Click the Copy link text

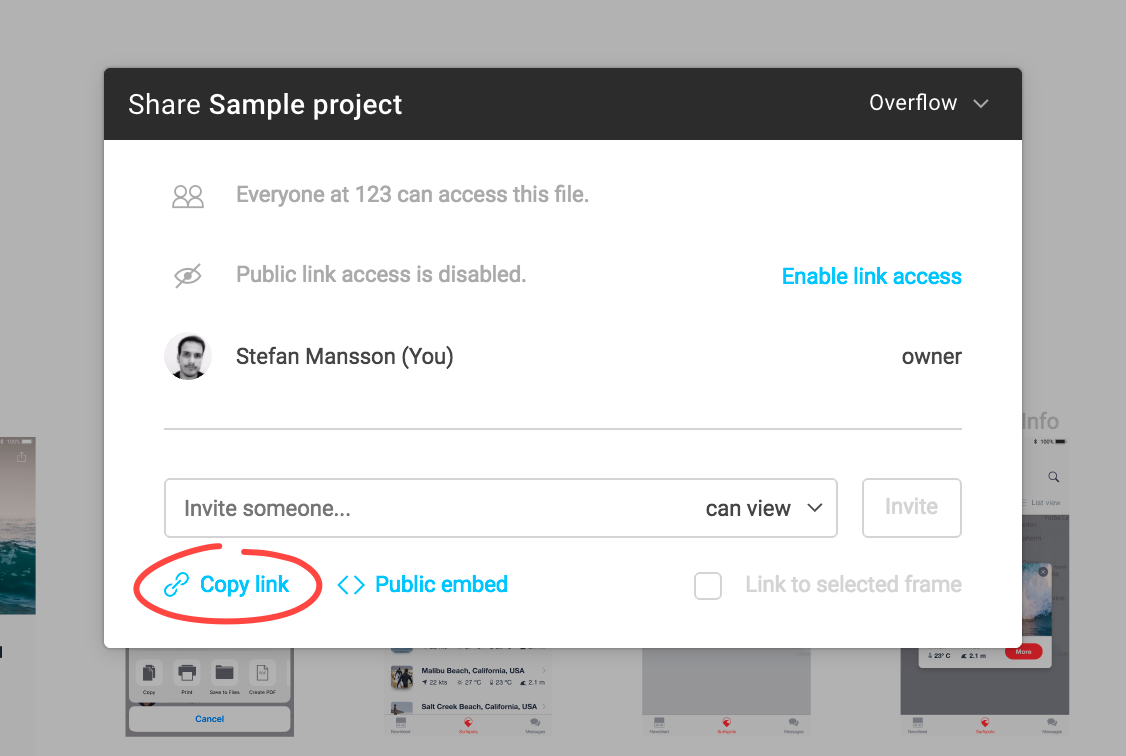244,585
